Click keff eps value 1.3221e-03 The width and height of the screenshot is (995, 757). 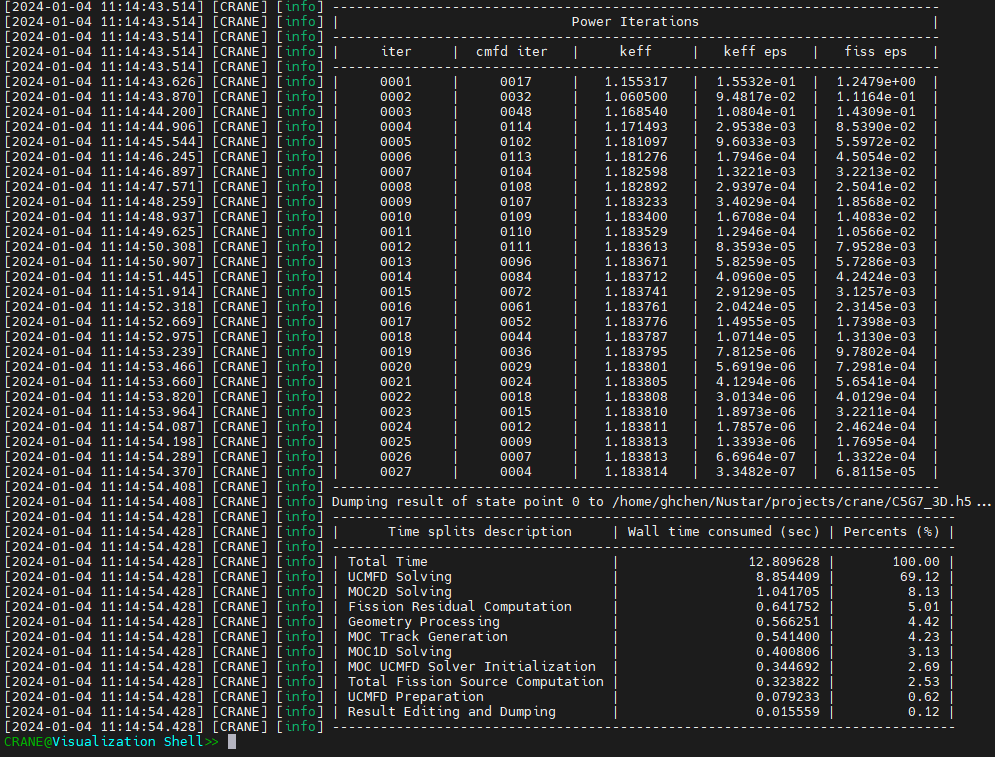[x=756, y=172]
